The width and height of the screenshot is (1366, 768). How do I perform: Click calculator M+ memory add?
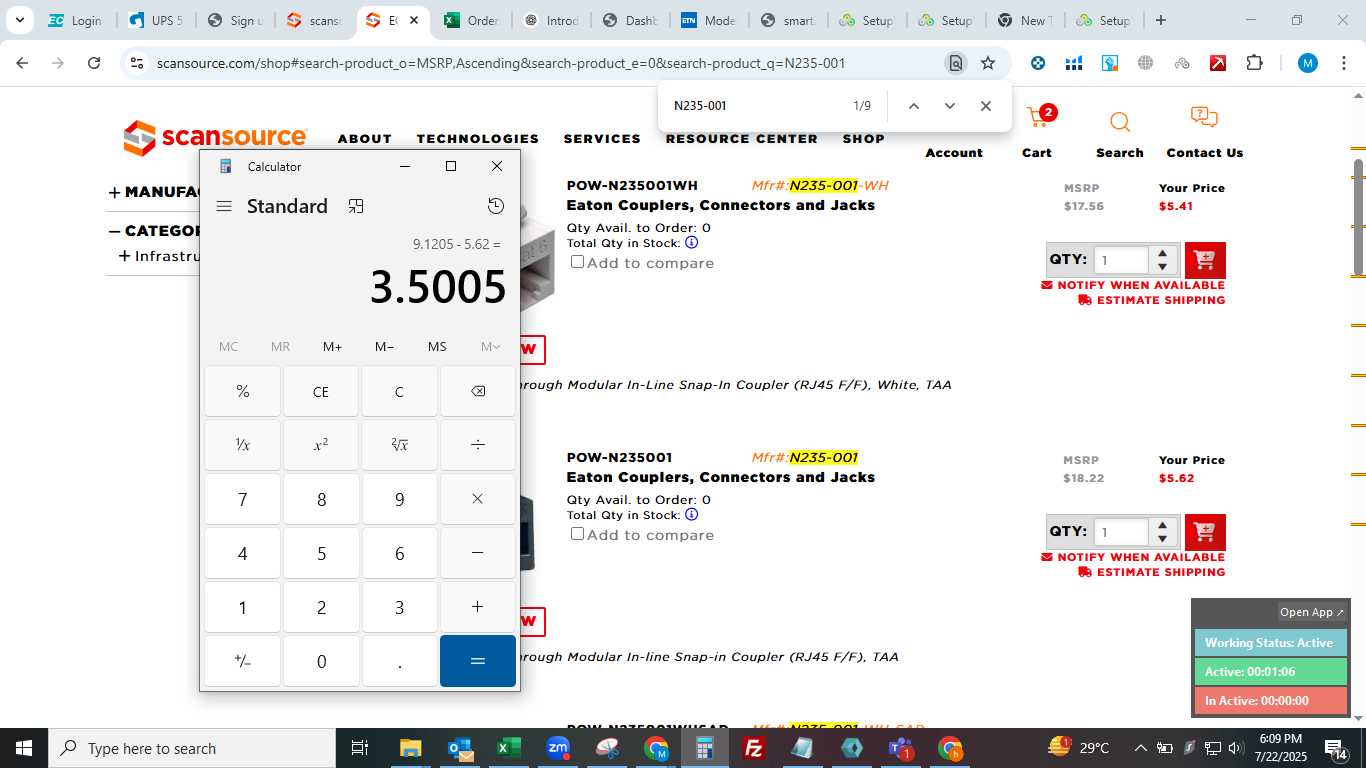point(332,347)
